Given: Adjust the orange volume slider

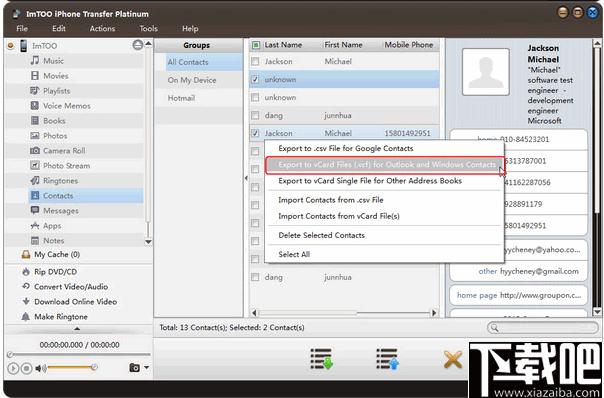Looking at the screenshot, I should coord(71,368).
